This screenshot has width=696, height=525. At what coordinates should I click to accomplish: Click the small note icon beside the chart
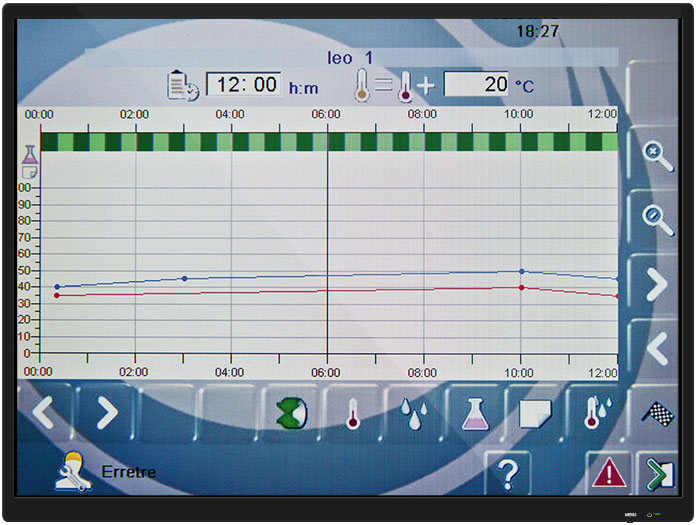pyautogui.click(x=30, y=172)
